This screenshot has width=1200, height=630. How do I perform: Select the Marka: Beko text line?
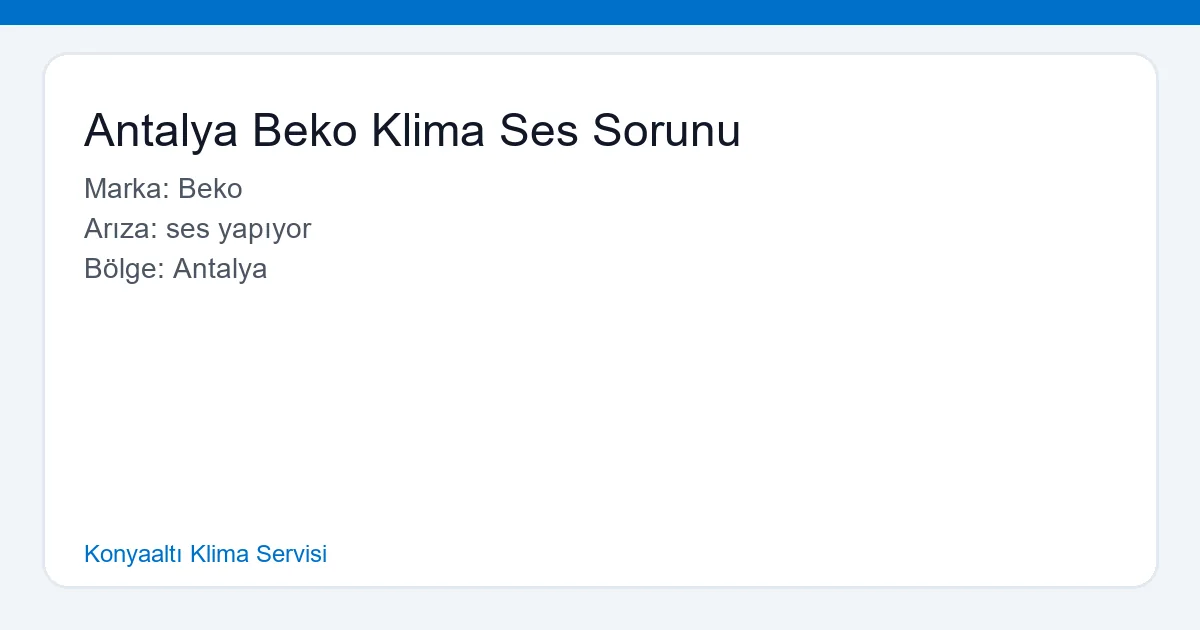(x=163, y=189)
